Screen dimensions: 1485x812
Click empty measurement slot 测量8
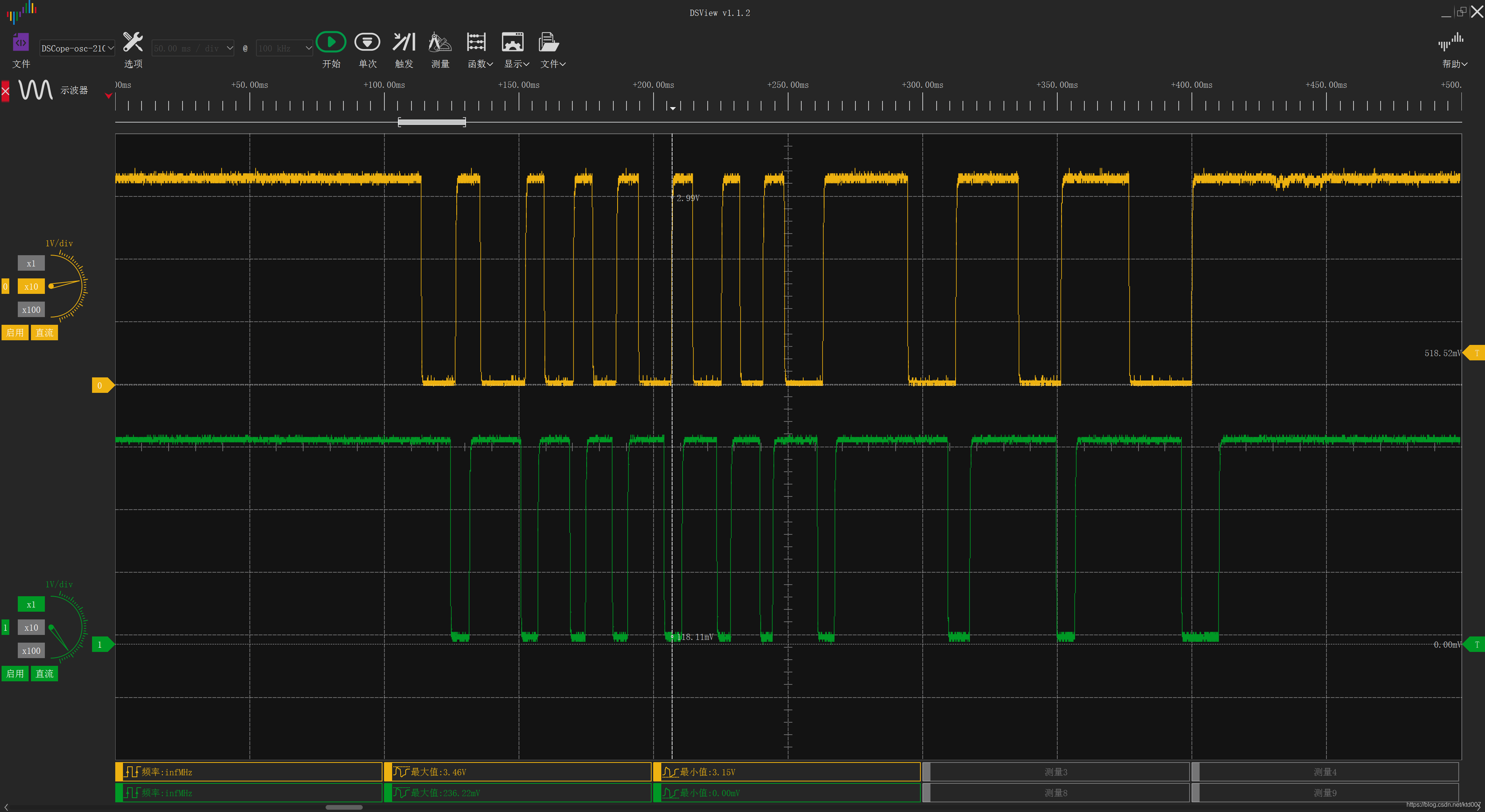point(1056,793)
